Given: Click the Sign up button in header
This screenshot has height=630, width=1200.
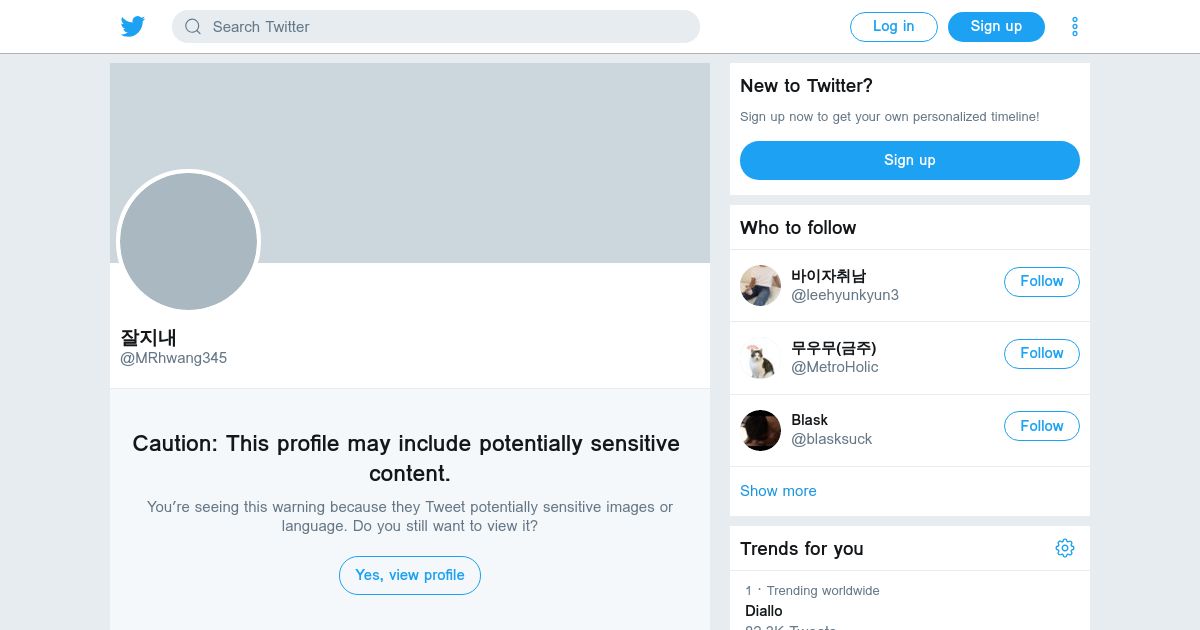Looking at the screenshot, I should click(996, 27).
